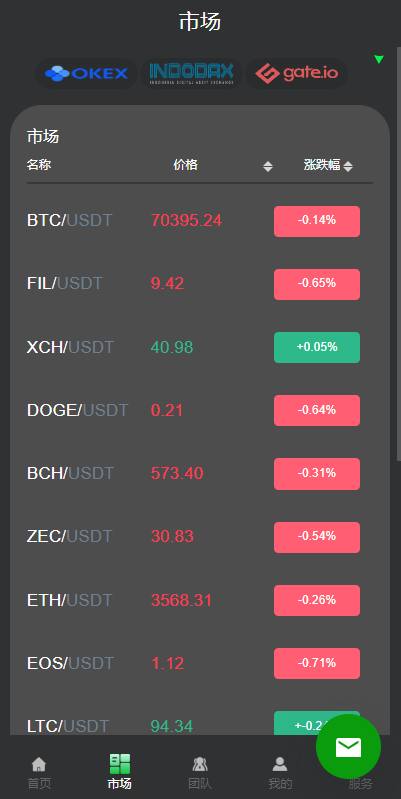Open the green mail message button

(x=348, y=747)
